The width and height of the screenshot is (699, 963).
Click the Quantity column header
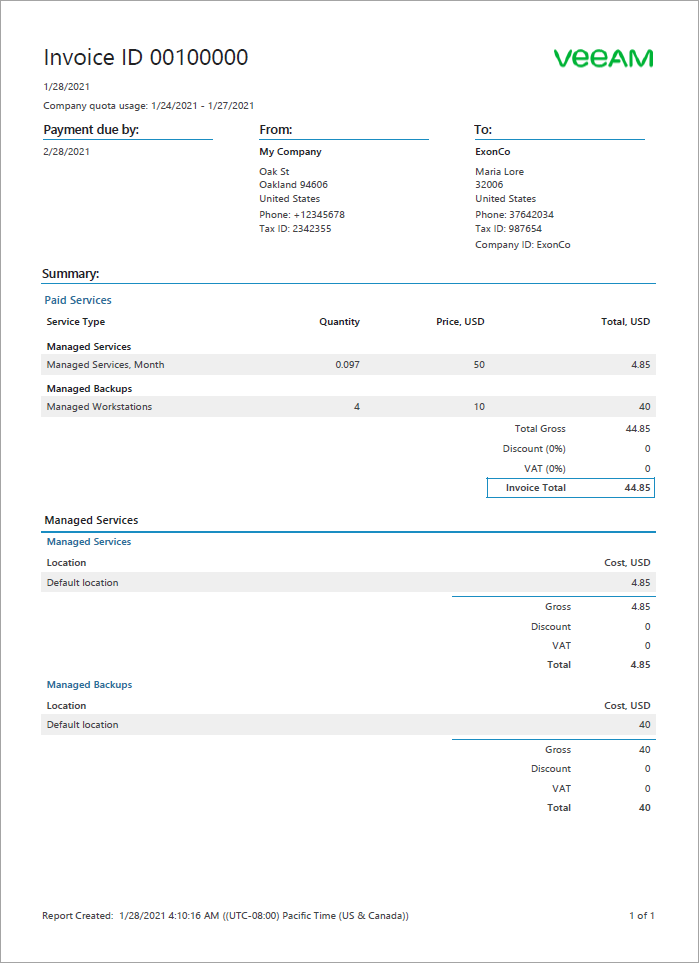[339, 322]
